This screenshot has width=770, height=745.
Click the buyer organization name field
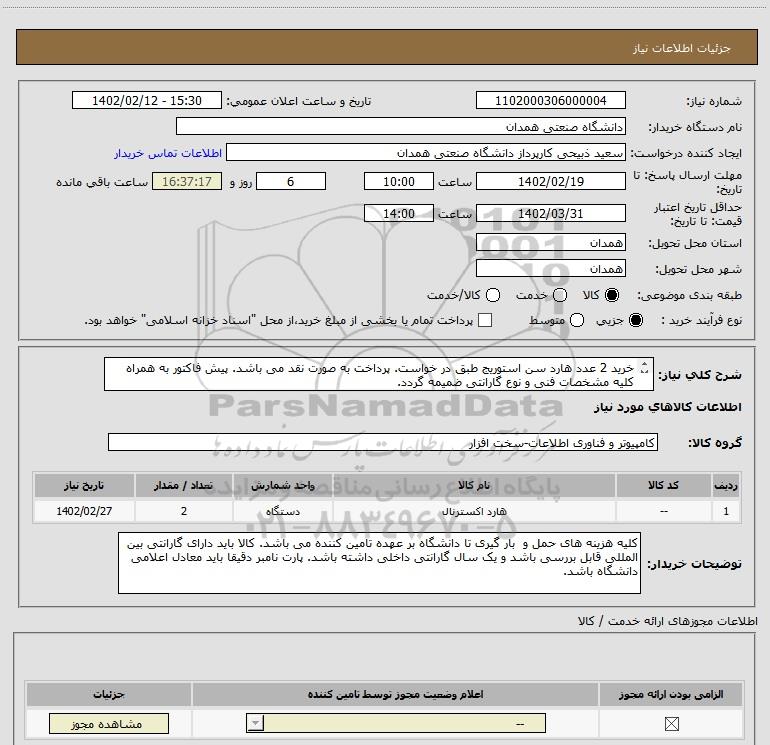click(401, 126)
